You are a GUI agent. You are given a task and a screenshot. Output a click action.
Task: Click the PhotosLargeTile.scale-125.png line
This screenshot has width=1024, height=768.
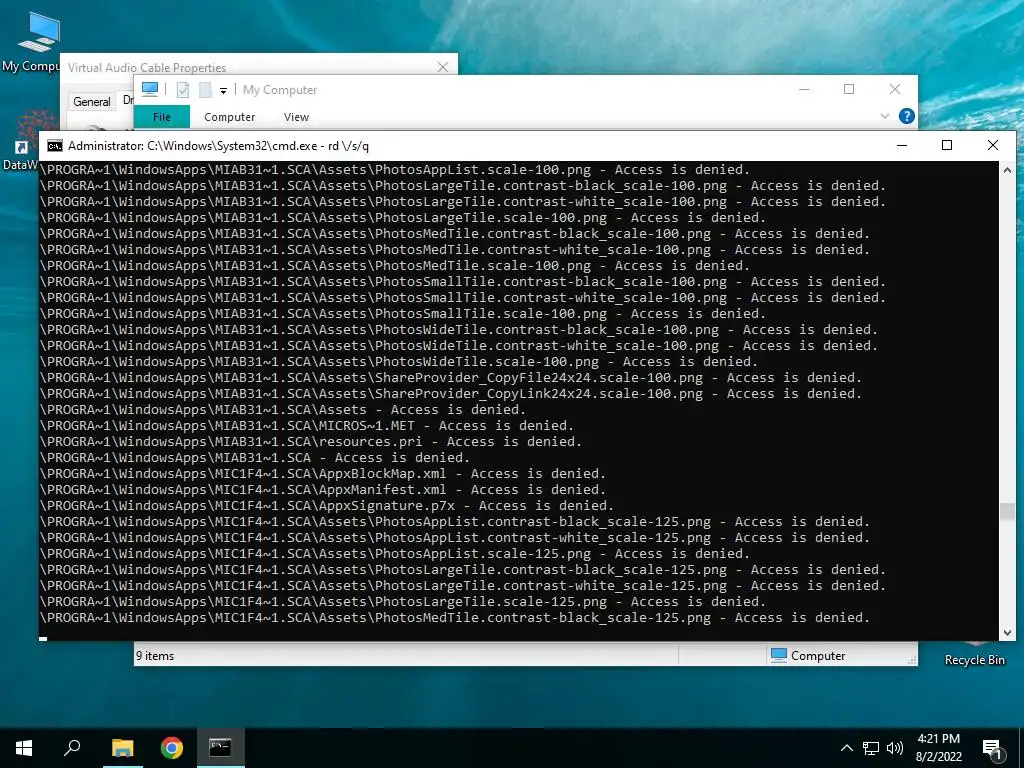(x=403, y=601)
